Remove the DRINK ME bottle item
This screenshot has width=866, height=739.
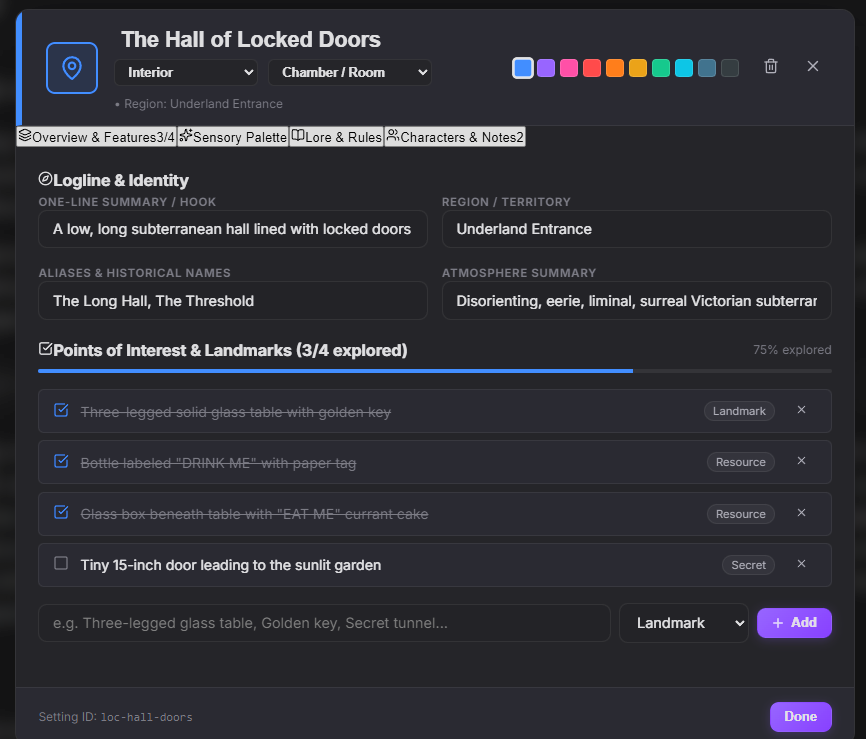[801, 461]
